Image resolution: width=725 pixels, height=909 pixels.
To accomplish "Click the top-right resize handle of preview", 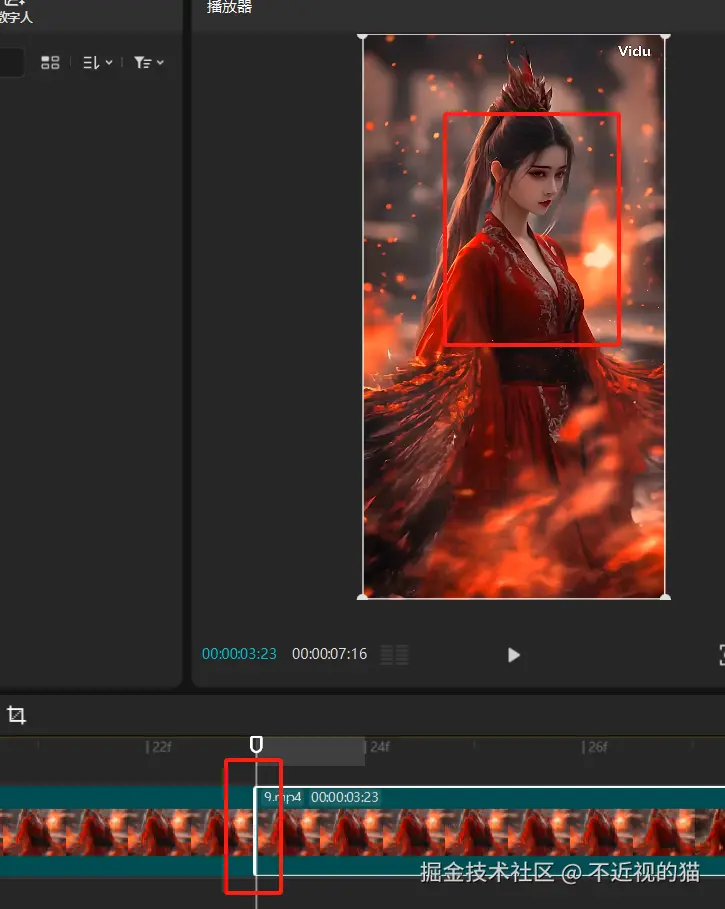I will [x=665, y=37].
